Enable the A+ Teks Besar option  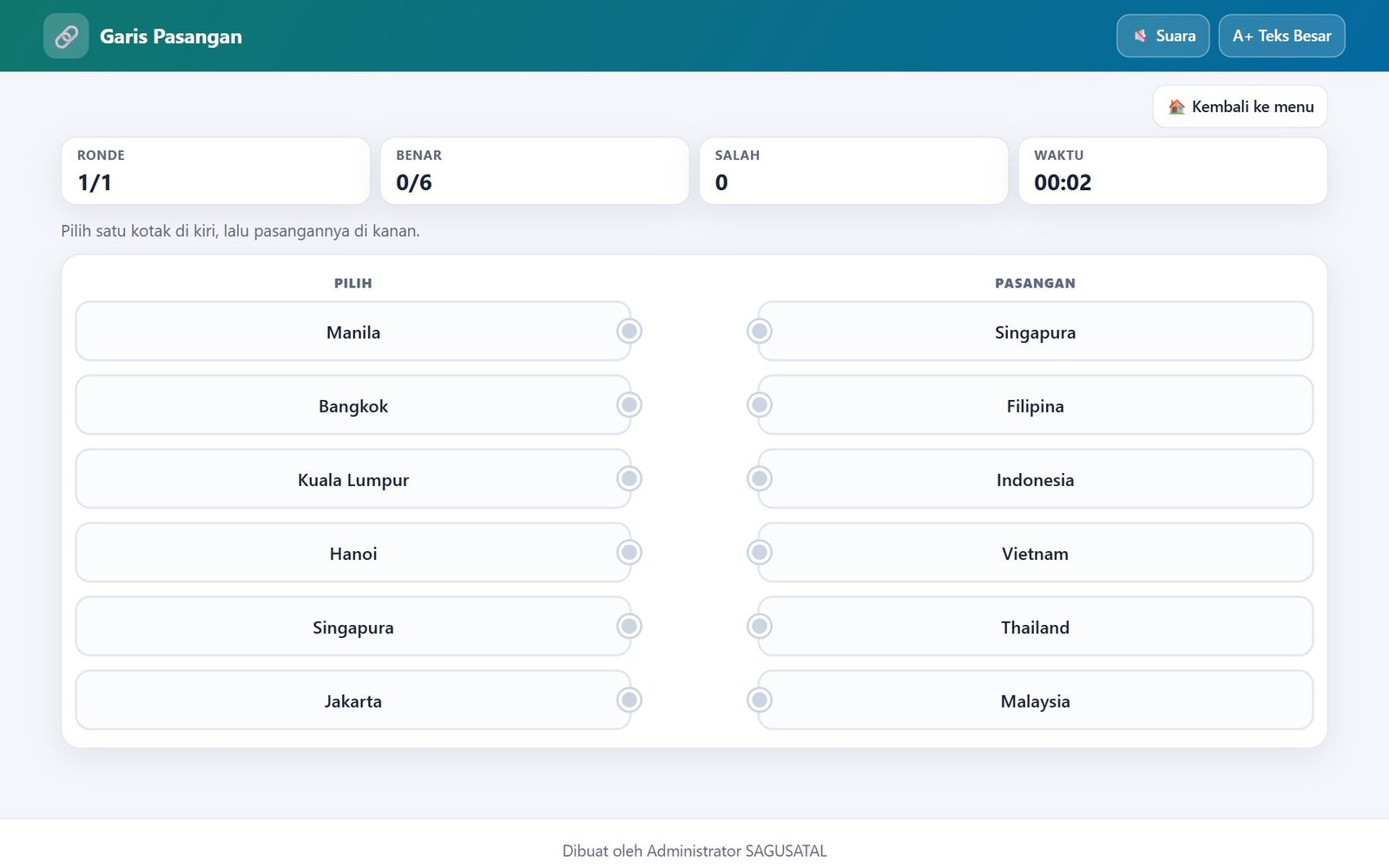coord(1281,36)
